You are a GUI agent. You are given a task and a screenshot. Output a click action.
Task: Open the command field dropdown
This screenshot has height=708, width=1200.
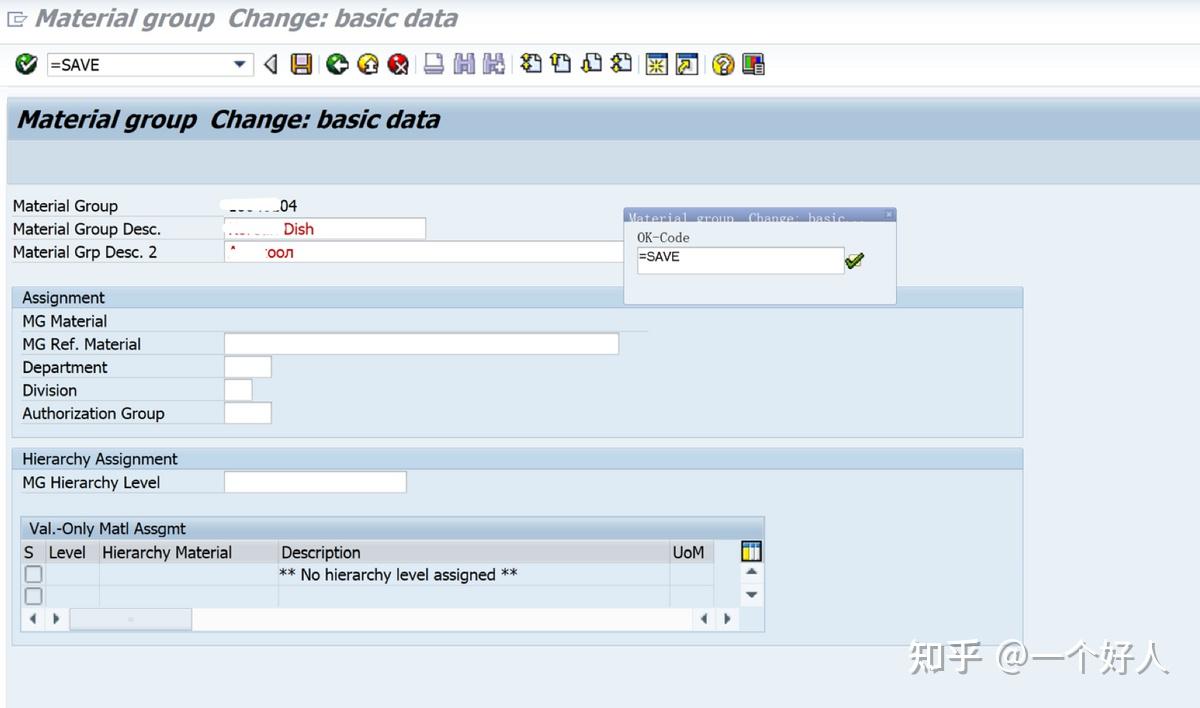coord(241,64)
